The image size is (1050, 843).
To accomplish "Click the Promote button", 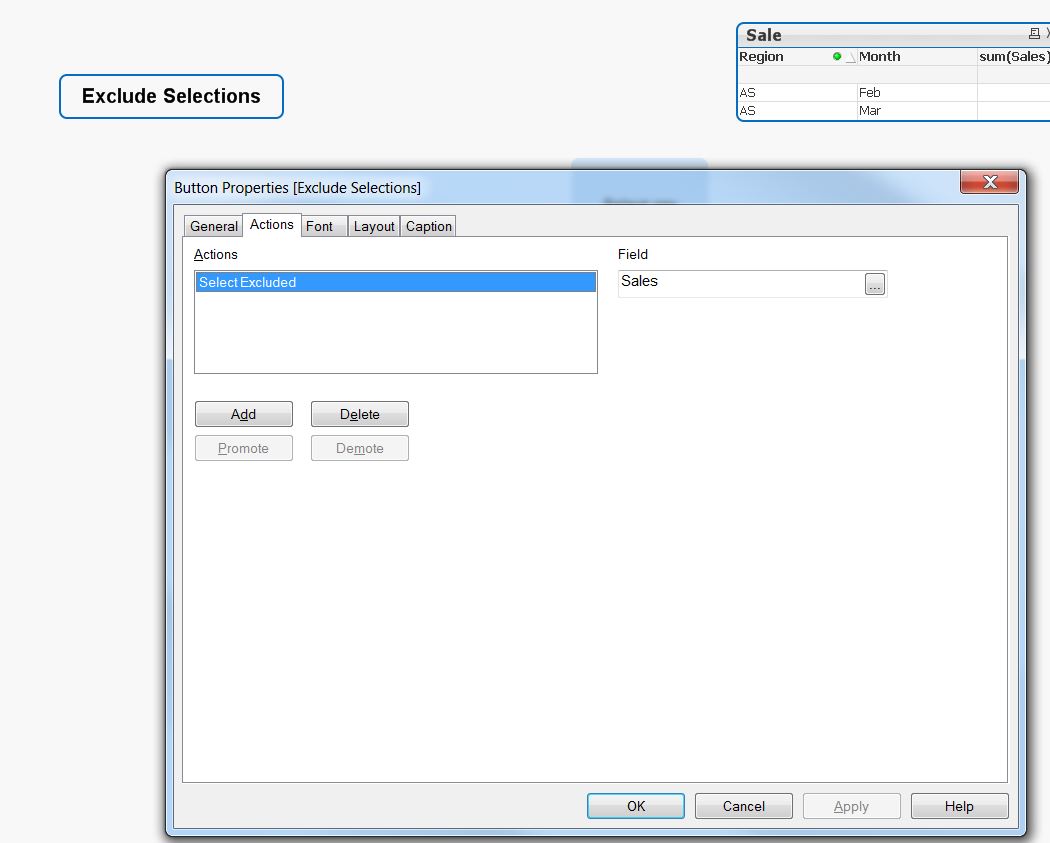I will 244,449.
